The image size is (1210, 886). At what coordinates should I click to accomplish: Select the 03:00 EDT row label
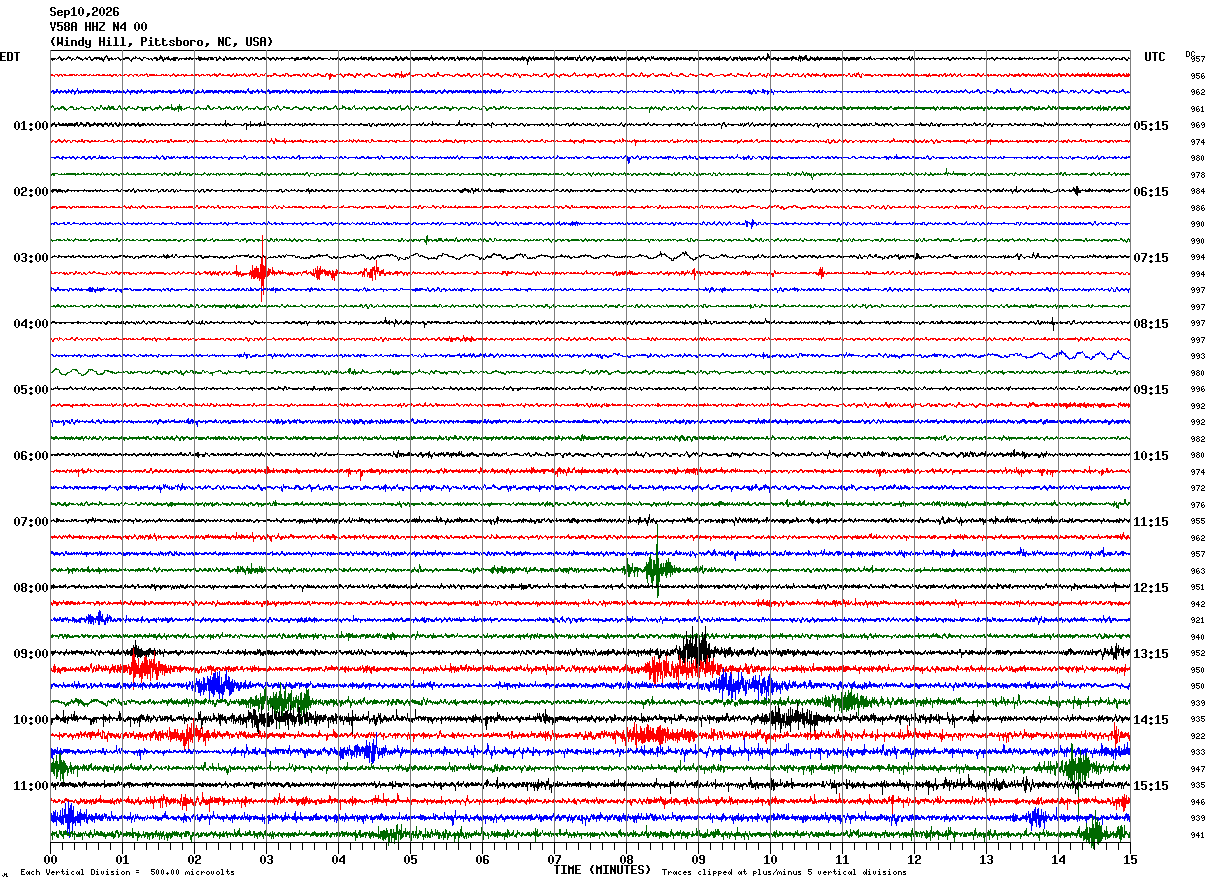[x=31, y=258]
